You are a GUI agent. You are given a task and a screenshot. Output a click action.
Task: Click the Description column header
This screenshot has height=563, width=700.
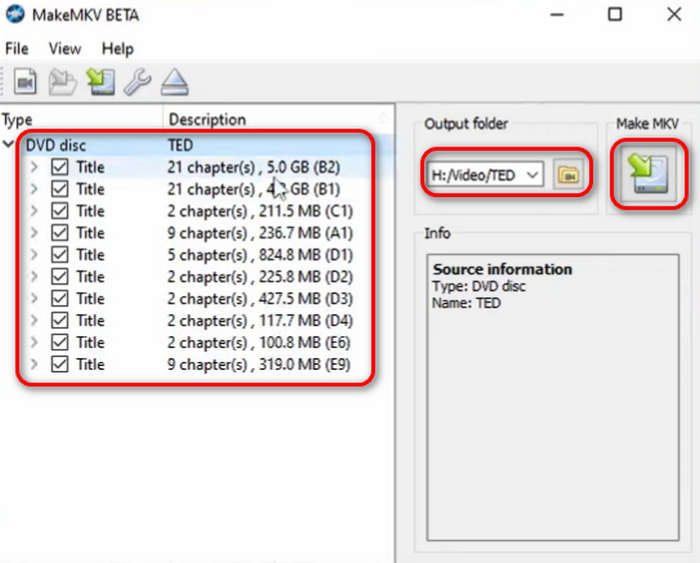pos(207,119)
